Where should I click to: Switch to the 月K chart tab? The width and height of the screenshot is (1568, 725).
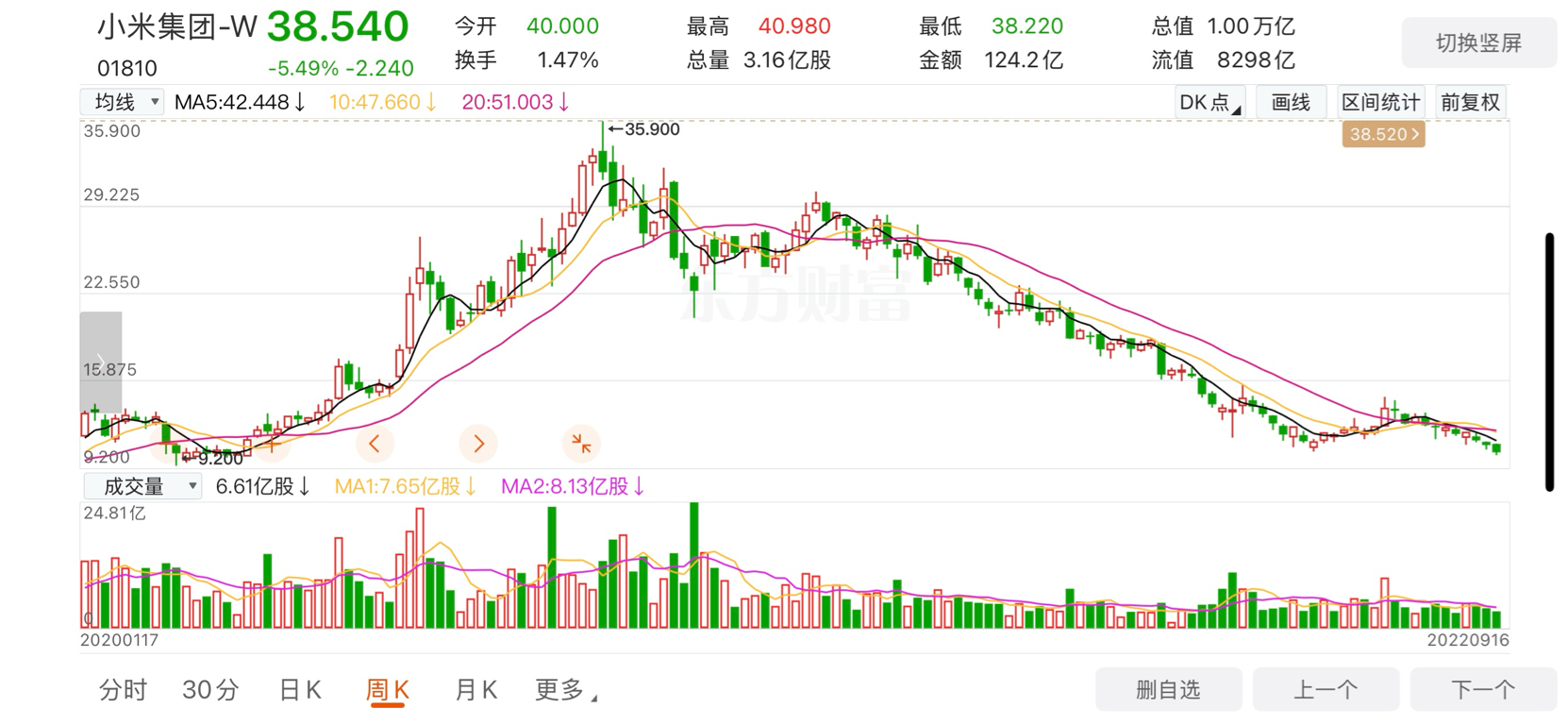click(475, 690)
